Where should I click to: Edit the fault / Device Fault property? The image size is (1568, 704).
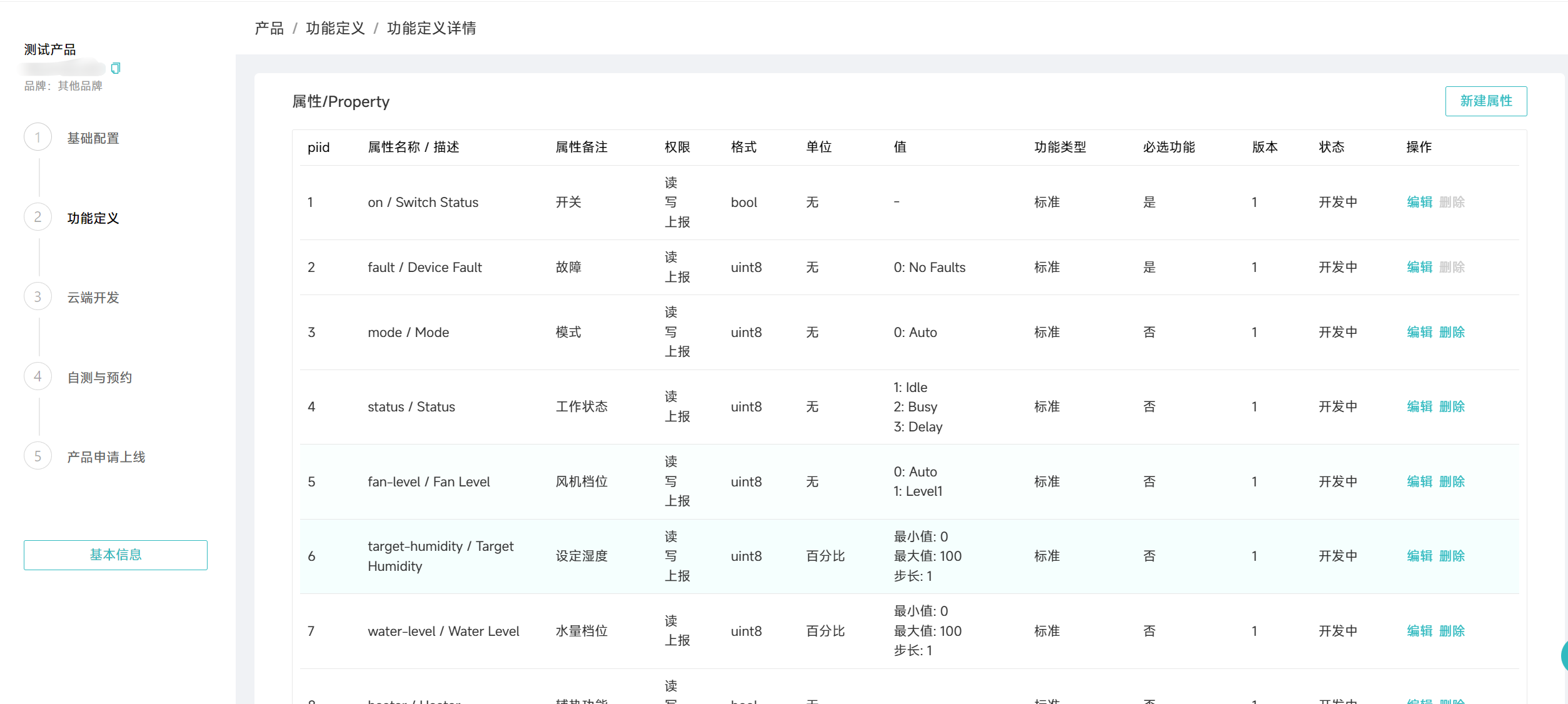point(1419,267)
